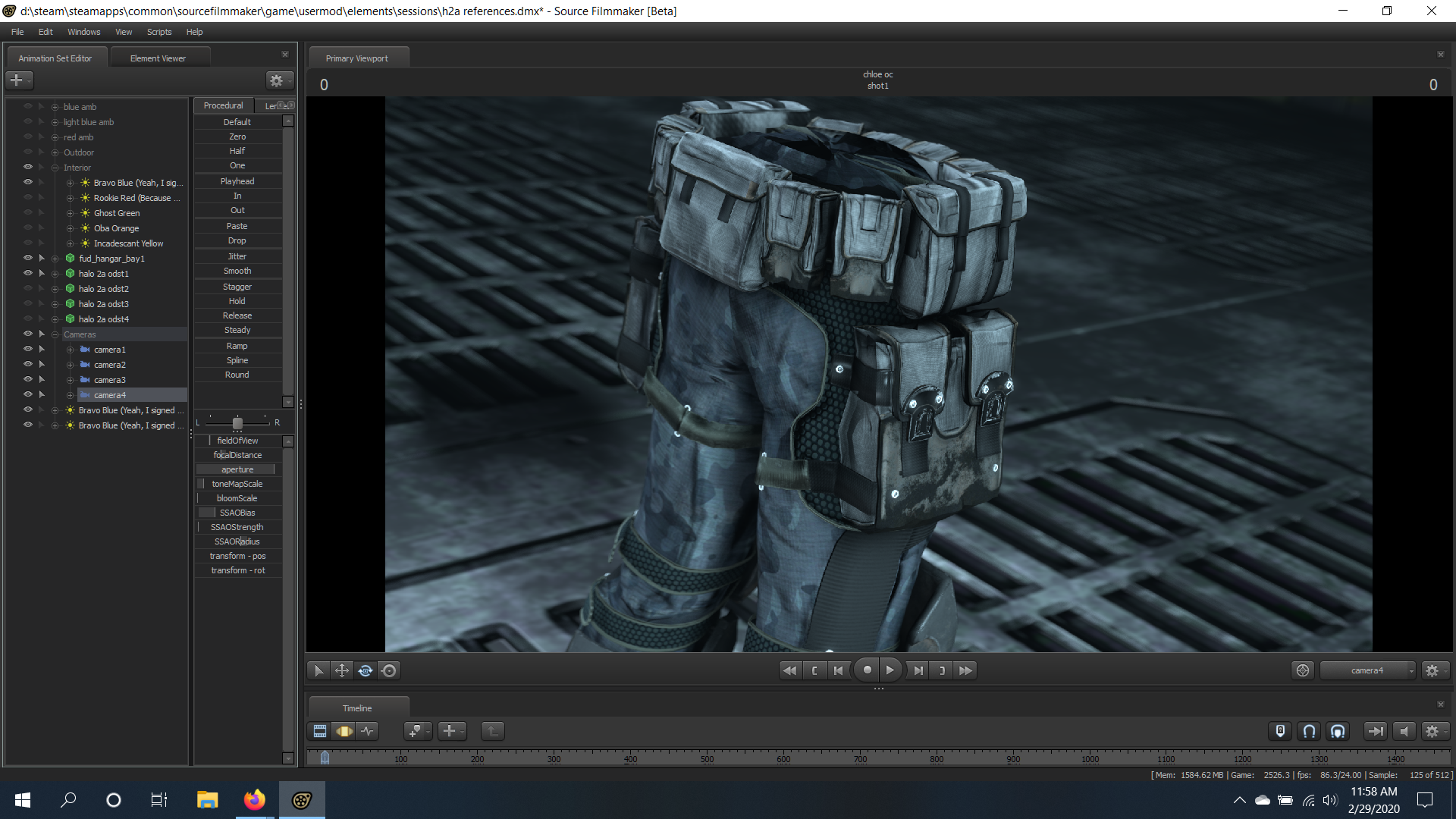The width and height of the screenshot is (1456, 819).
Task: Apply the Smooth preset
Action: click(x=237, y=271)
